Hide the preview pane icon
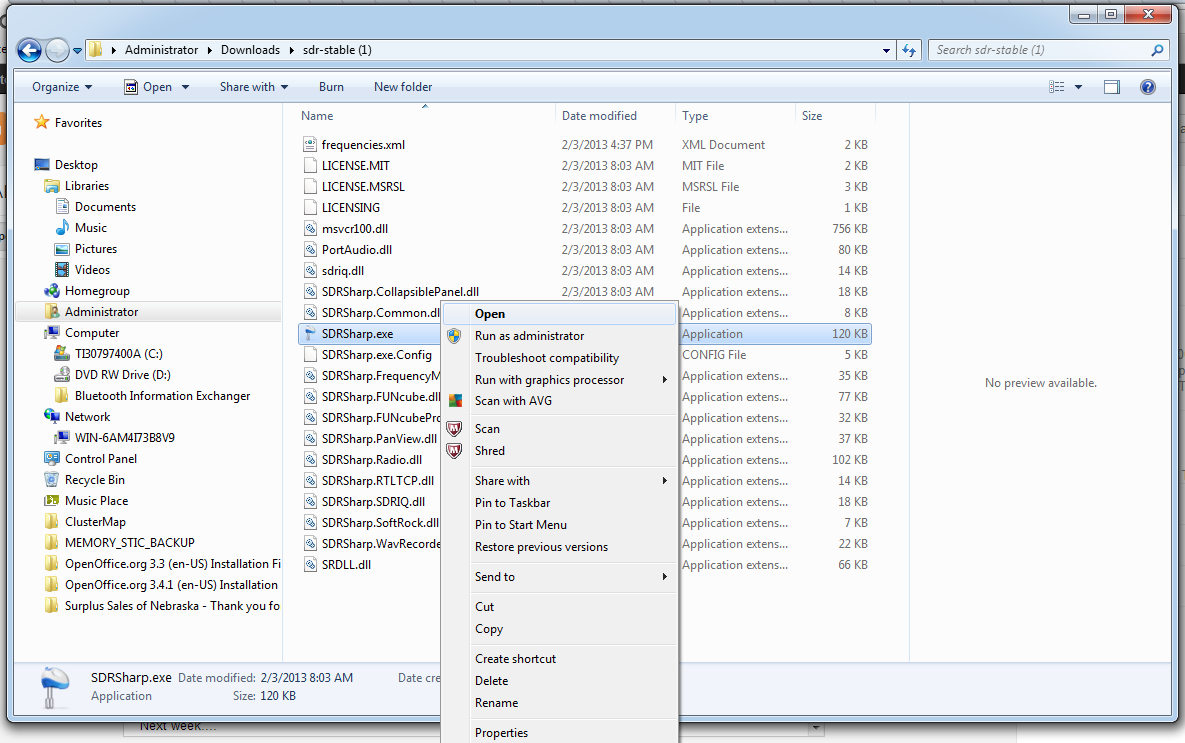1185x743 pixels. (x=1112, y=87)
